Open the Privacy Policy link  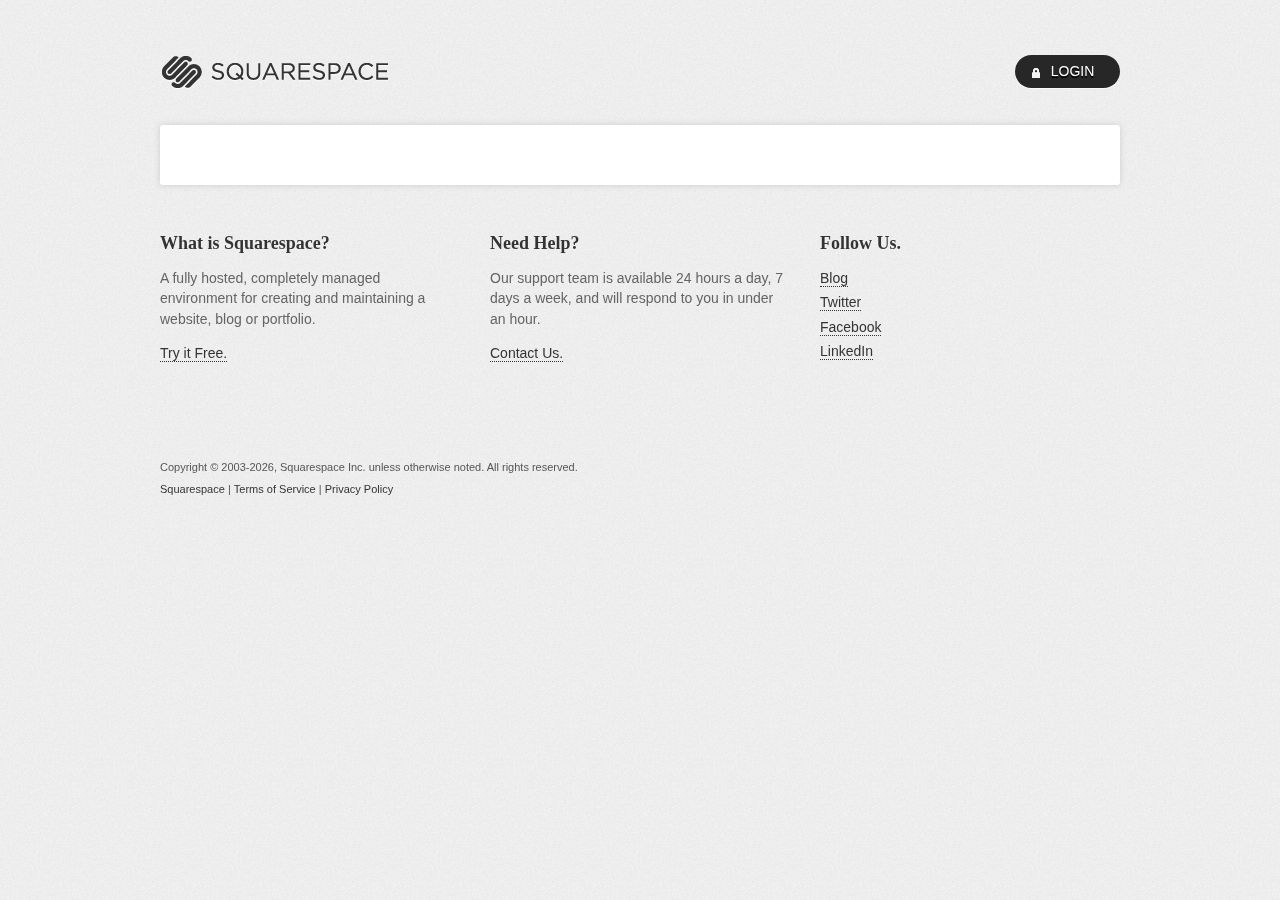(358, 489)
